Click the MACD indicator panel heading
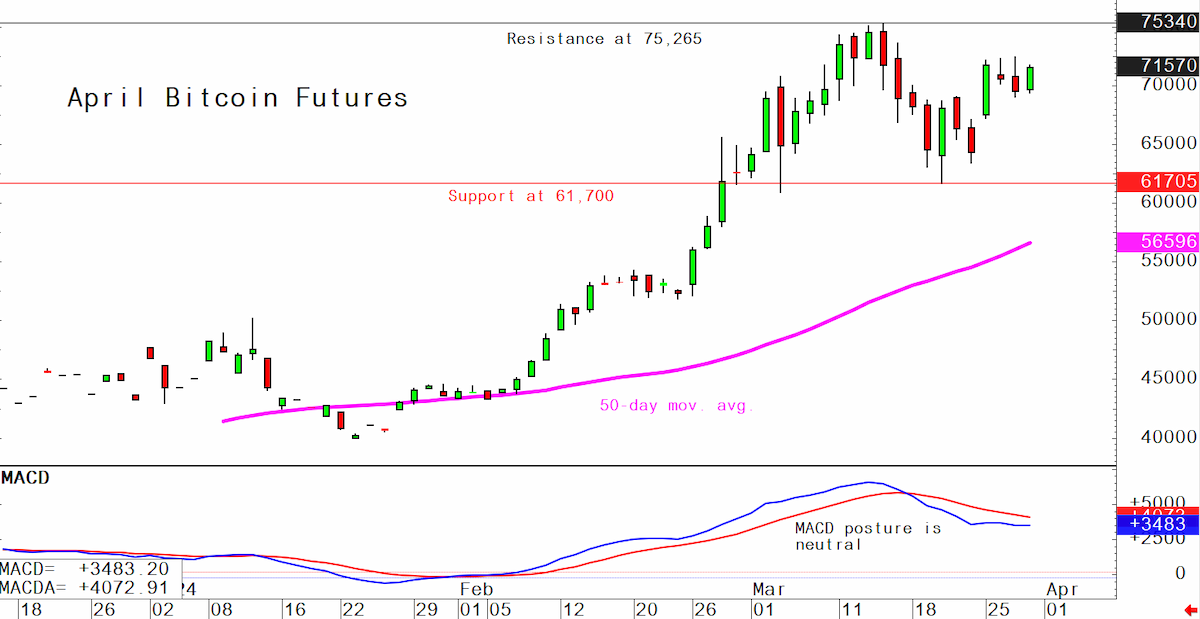This screenshot has height=619, width=1200. [25, 478]
